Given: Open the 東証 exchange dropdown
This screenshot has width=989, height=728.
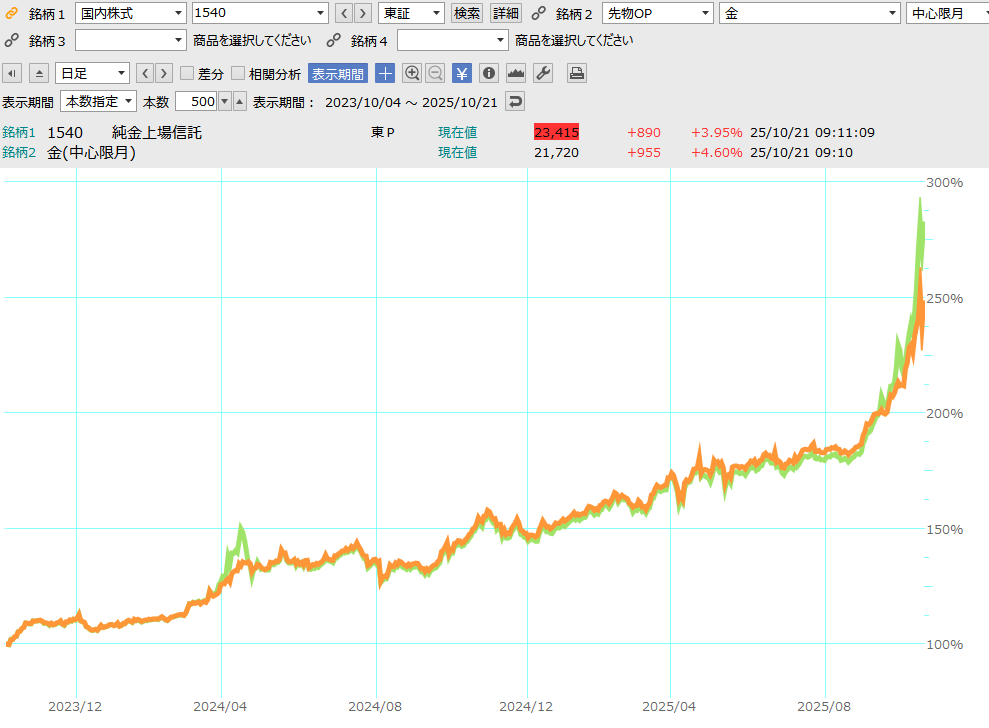Looking at the screenshot, I should (x=411, y=13).
